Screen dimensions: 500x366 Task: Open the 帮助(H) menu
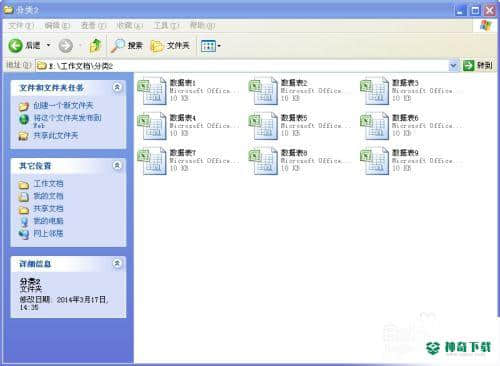202,26
